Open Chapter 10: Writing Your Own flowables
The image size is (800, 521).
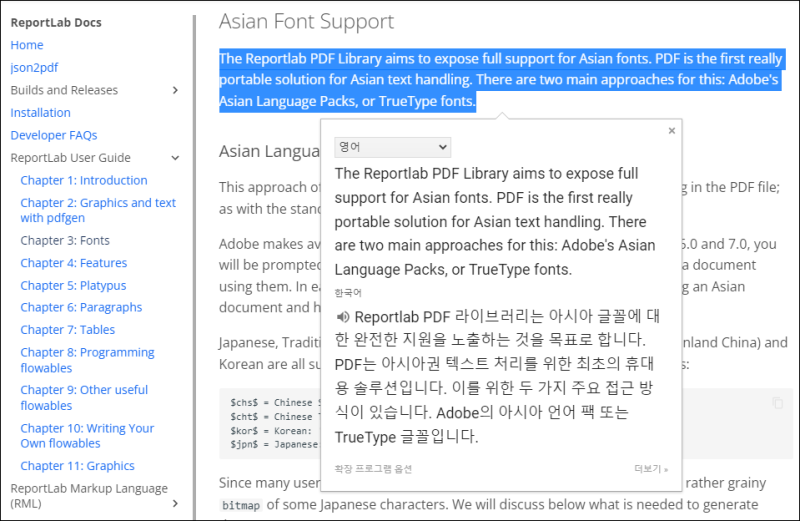click(87, 435)
